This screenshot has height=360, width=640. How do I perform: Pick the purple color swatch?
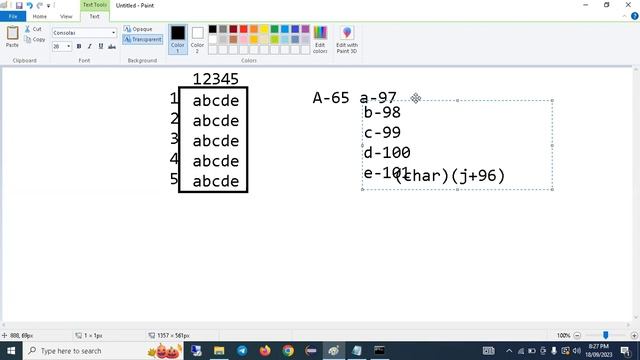[305, 29]
